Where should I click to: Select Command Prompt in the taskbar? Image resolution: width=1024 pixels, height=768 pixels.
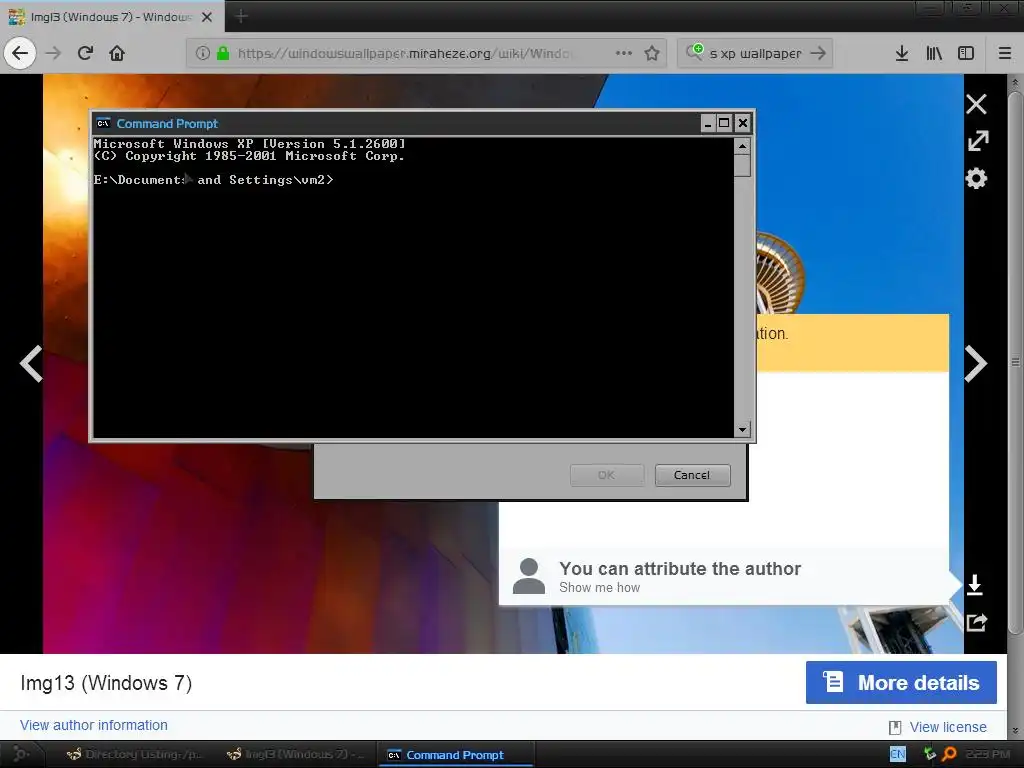455,754
